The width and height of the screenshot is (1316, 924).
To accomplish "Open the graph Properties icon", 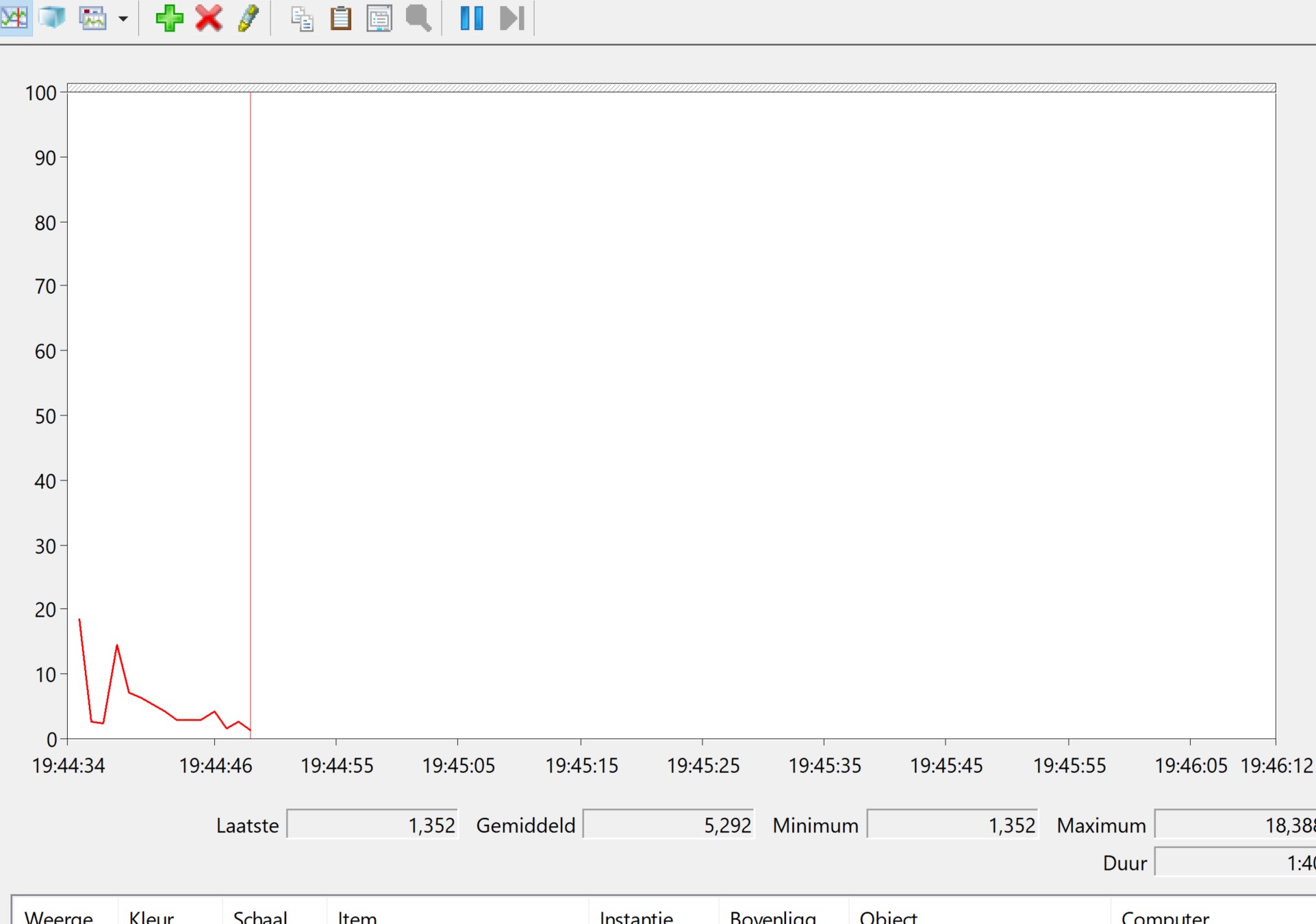I will [x=379, y=18].
